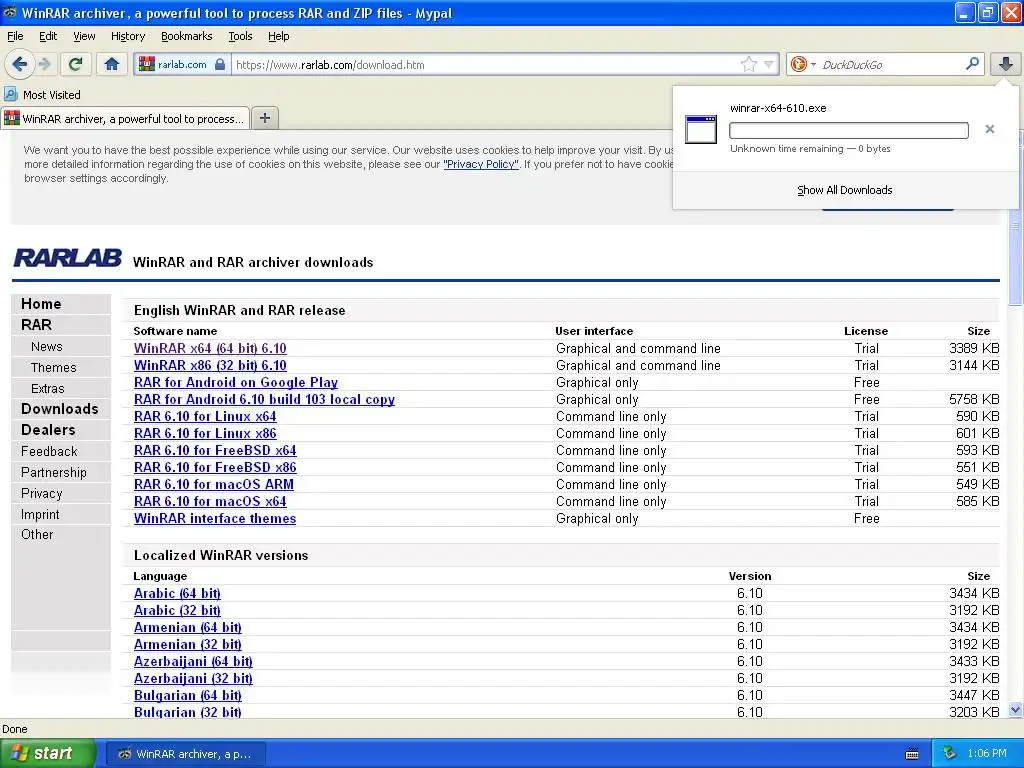Open RAR for Android on Google Play
This screenshot has width=1024, height=768.
[236, 382]
